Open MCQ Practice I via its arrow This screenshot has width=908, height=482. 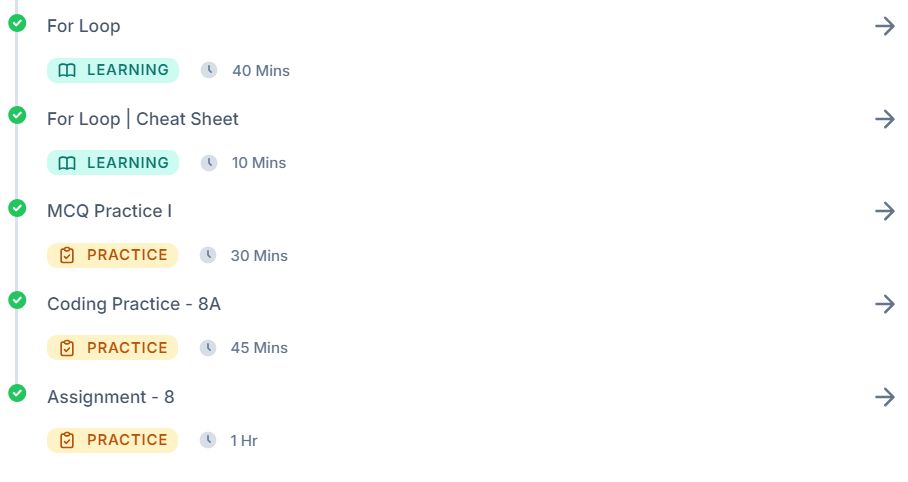click(885, 211)
